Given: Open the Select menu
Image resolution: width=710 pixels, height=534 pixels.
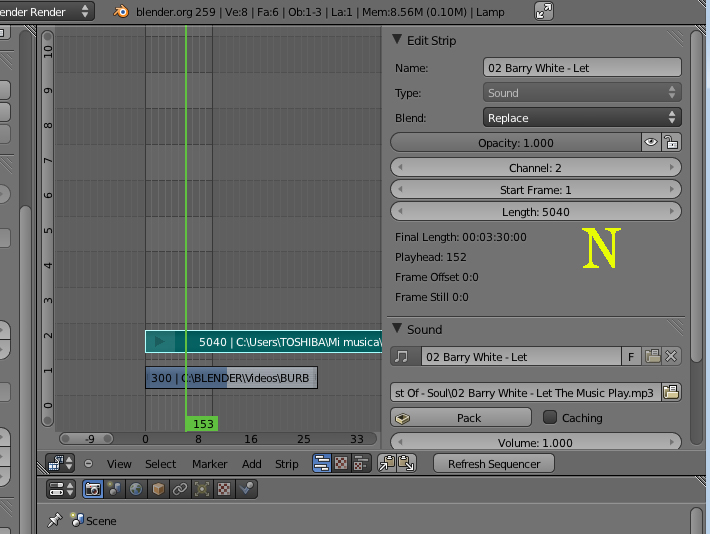Looking at the screenshot, I should 160,464.
